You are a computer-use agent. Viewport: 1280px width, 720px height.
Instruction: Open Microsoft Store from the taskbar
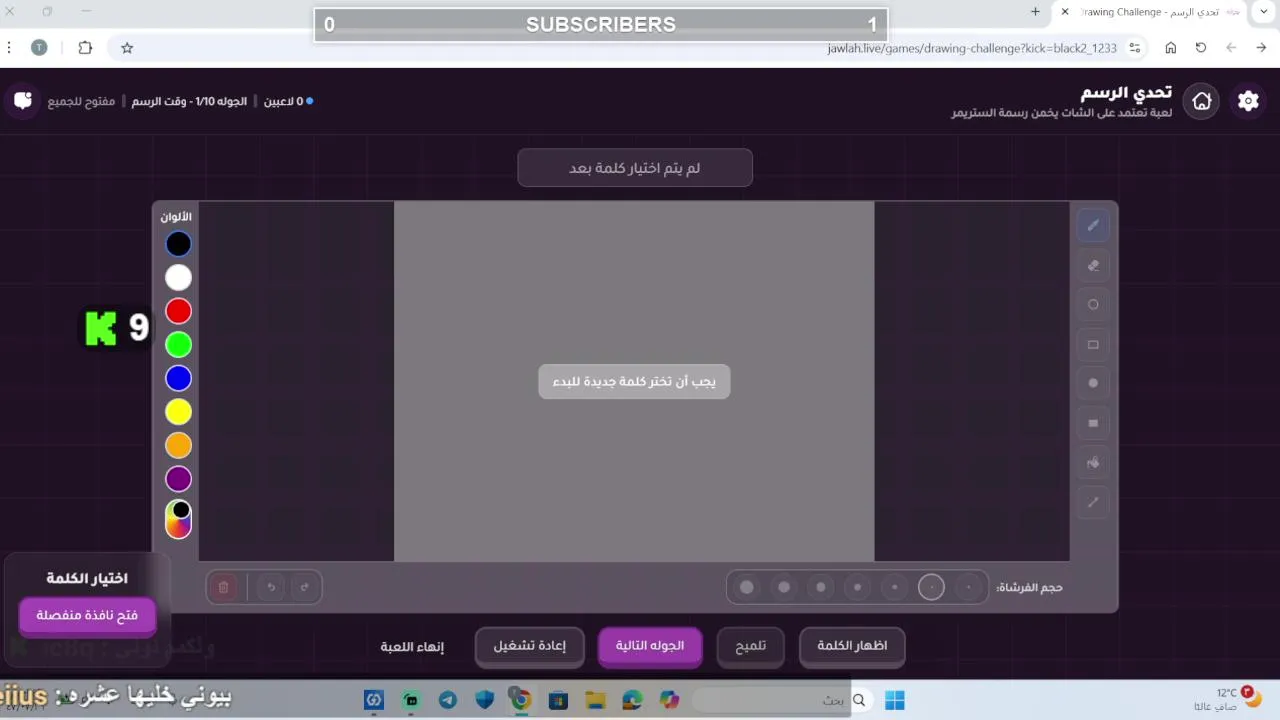click(x=558, y=700)
